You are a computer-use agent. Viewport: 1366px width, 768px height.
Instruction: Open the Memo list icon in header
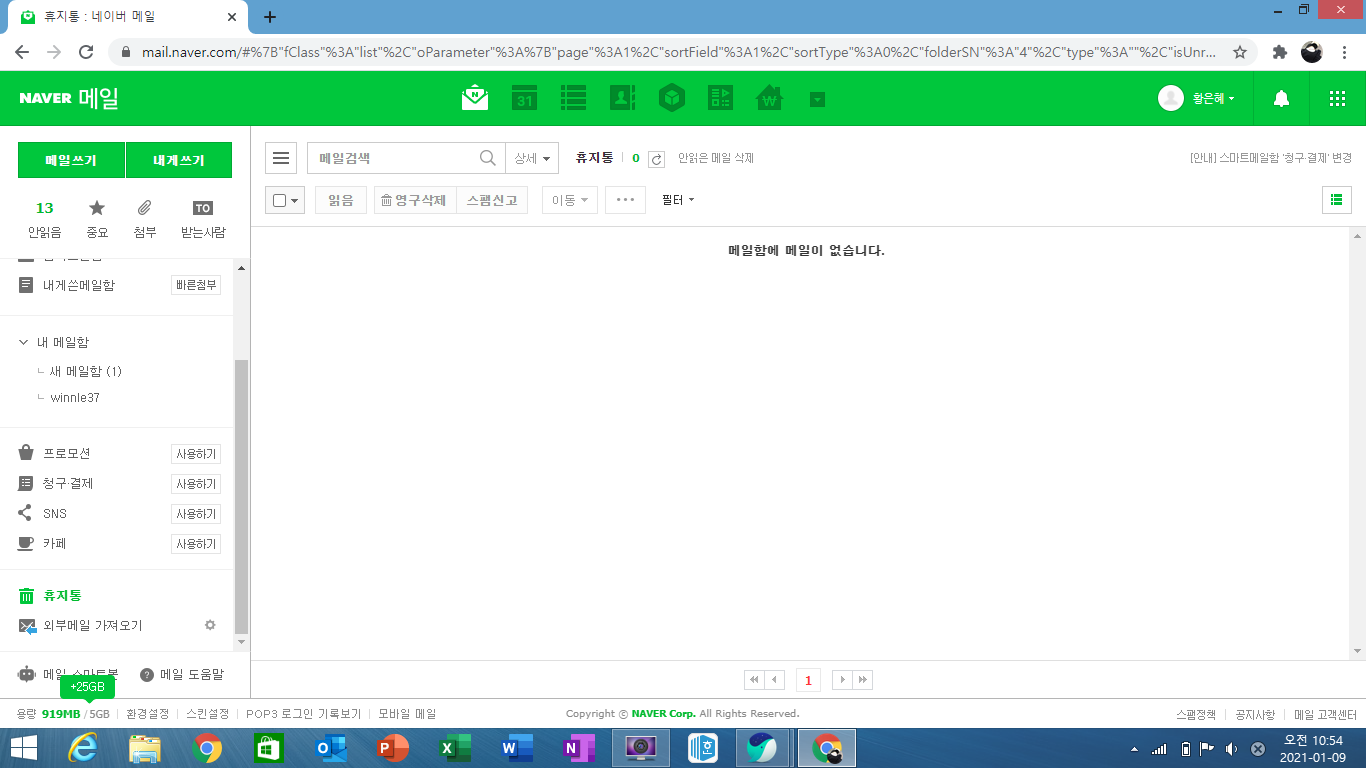(573, 98)
